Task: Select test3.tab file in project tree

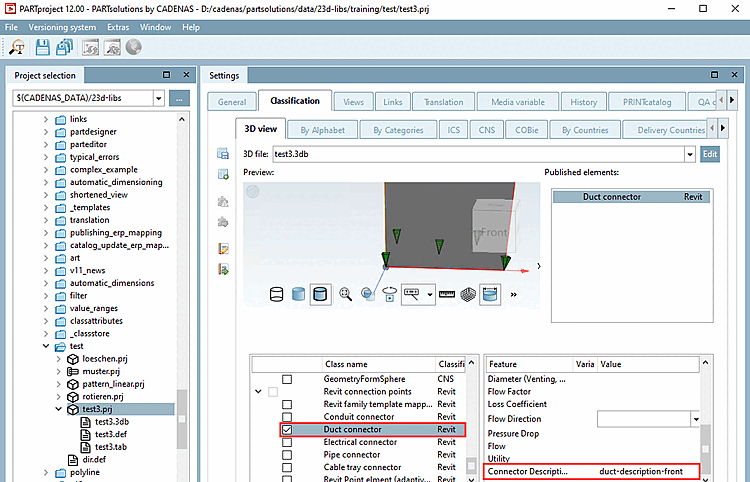Action: click(x=111, y=447)
